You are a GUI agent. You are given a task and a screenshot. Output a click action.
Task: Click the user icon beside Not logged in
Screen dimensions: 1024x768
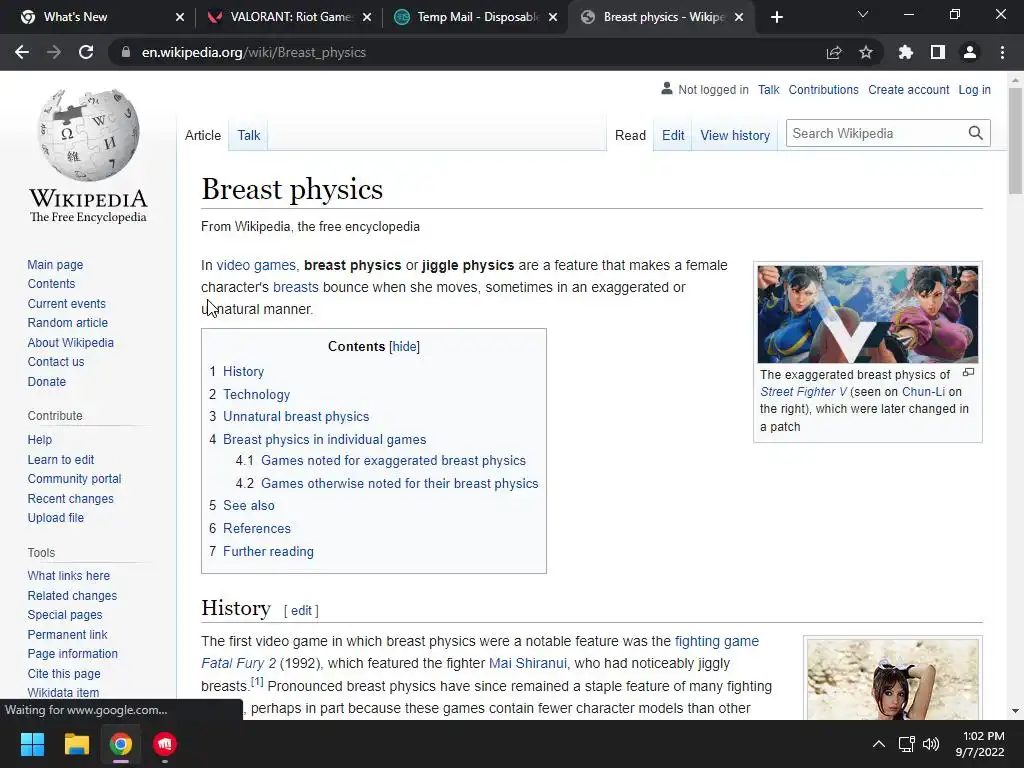point(667,88)
